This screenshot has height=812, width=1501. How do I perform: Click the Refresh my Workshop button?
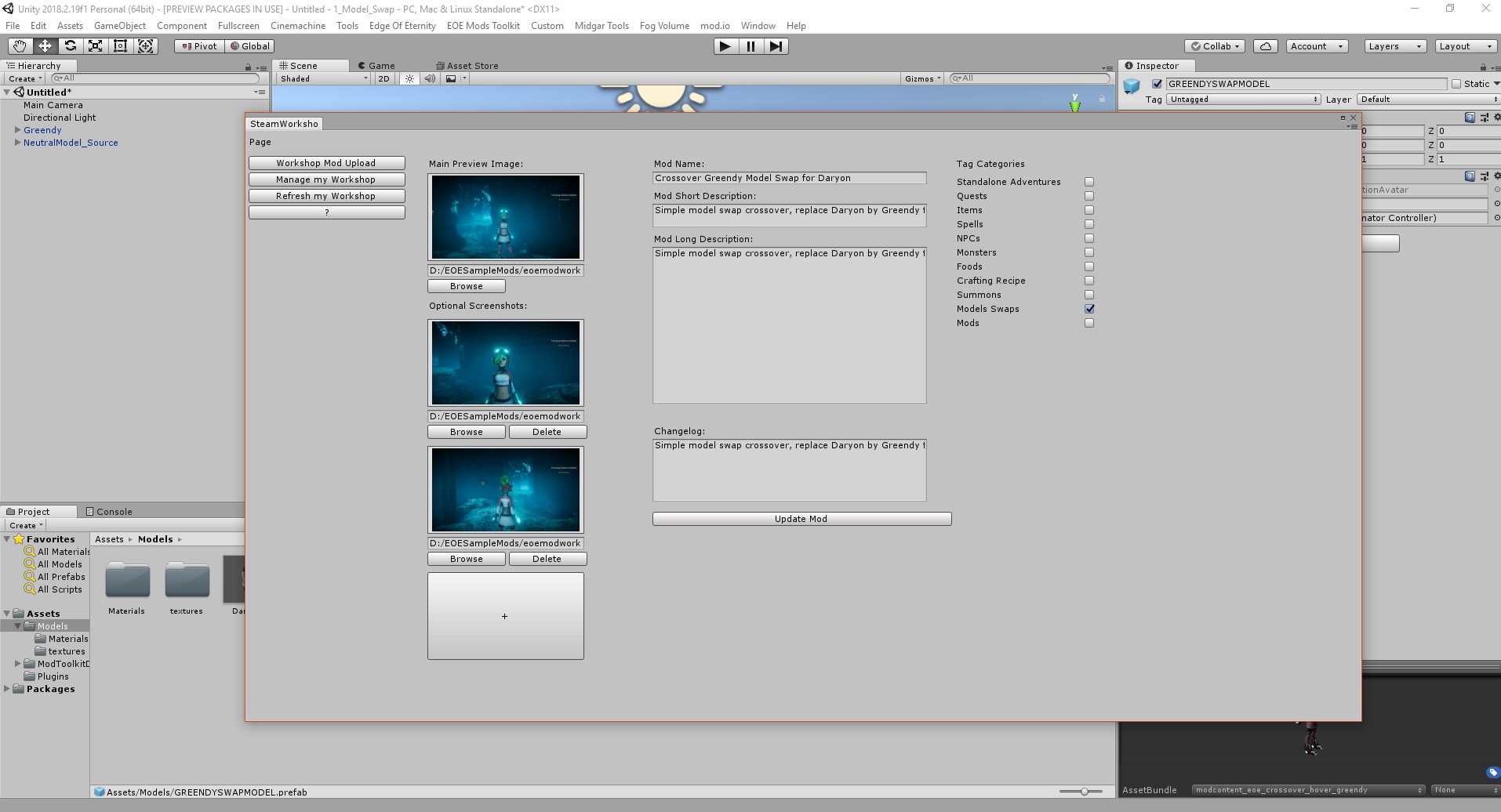pyautogui.click(x=327, y=196)
